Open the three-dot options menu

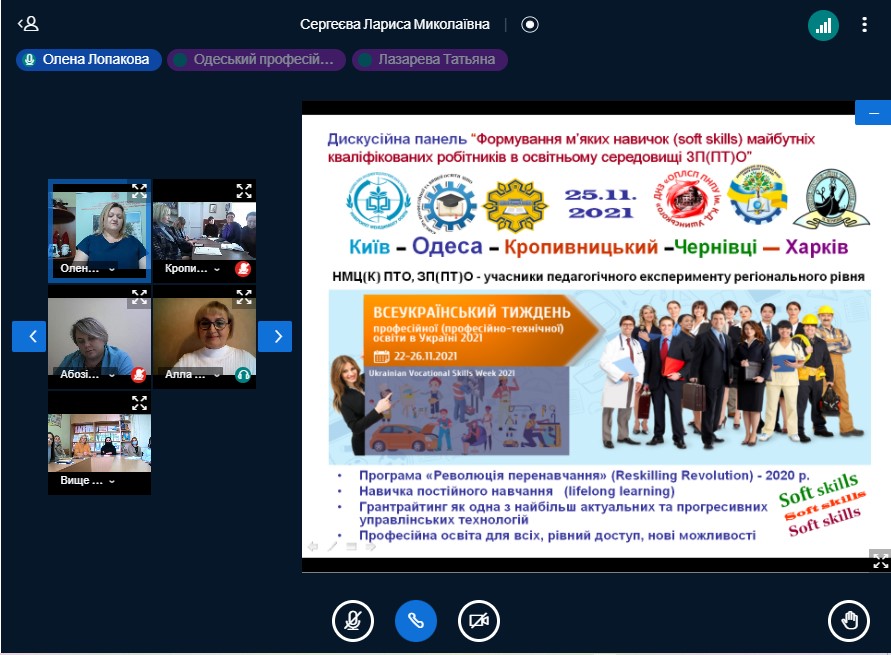pos(865,25)
